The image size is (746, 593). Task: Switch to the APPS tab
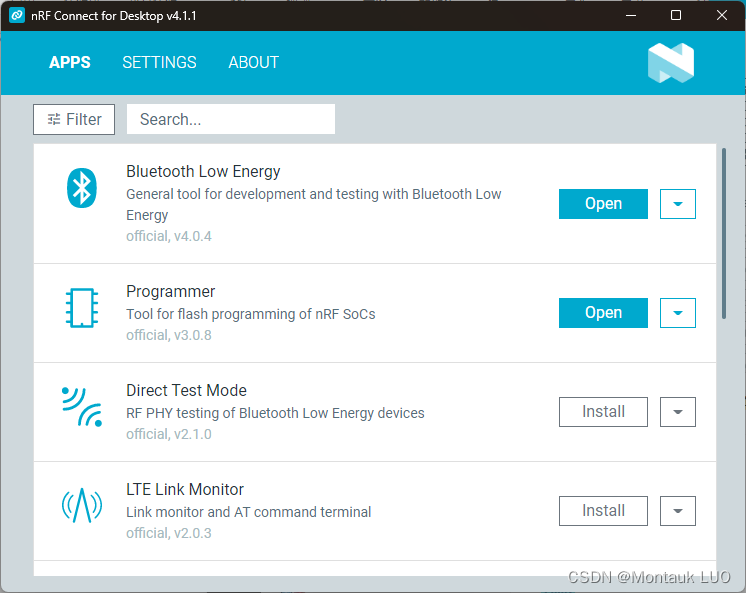[x=69, y=62]
